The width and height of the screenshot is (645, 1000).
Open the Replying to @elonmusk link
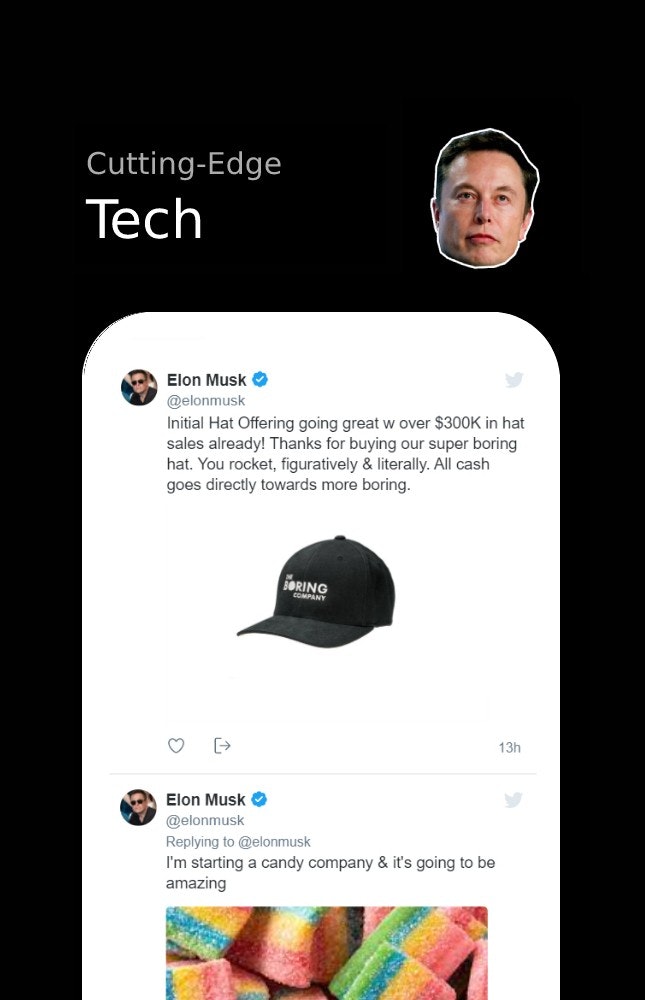pyautogui.click(x=238, y=841)
